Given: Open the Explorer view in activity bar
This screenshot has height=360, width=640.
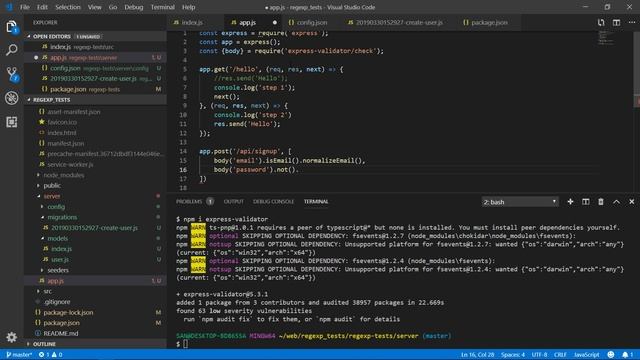Looking at the screenshot, I should pyautogui.click(x=11, y=27).
